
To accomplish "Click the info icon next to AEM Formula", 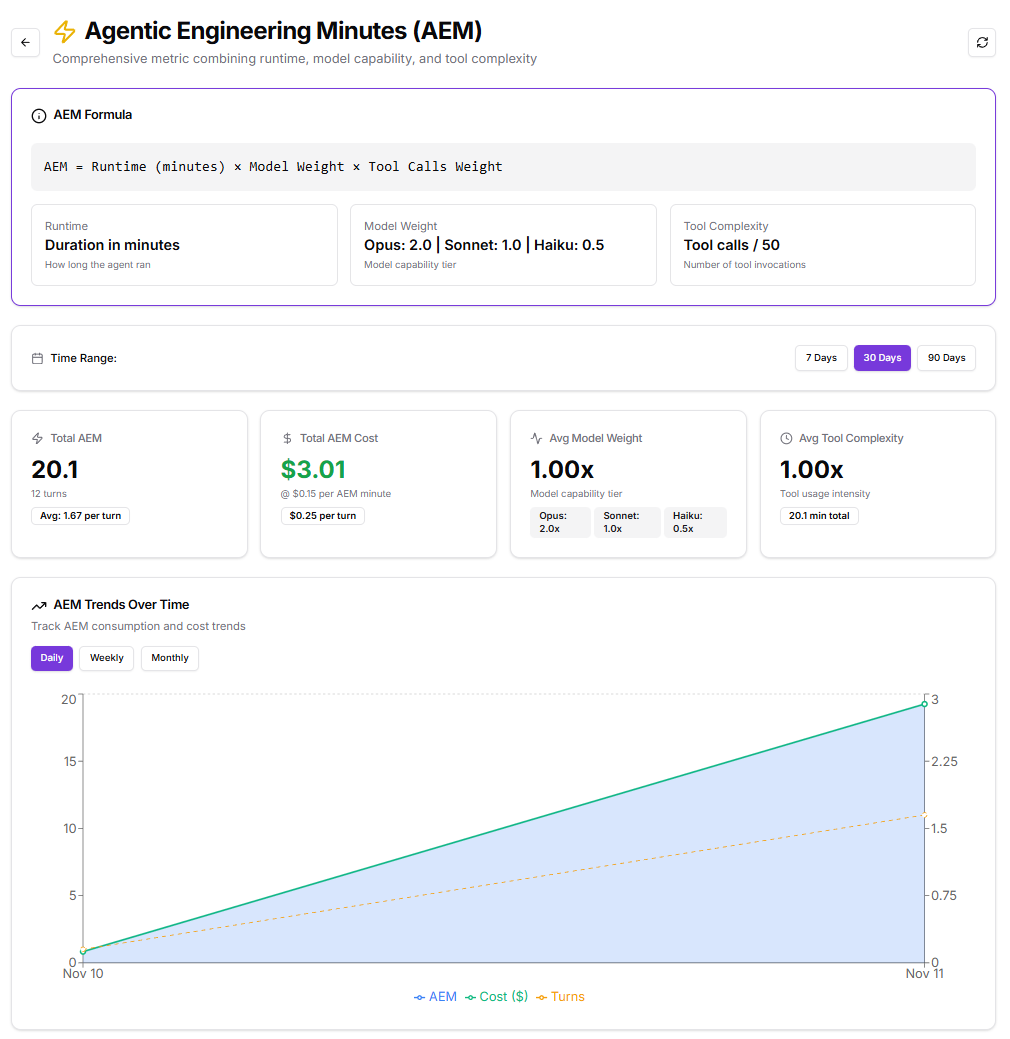I will [x=38, y=115].
